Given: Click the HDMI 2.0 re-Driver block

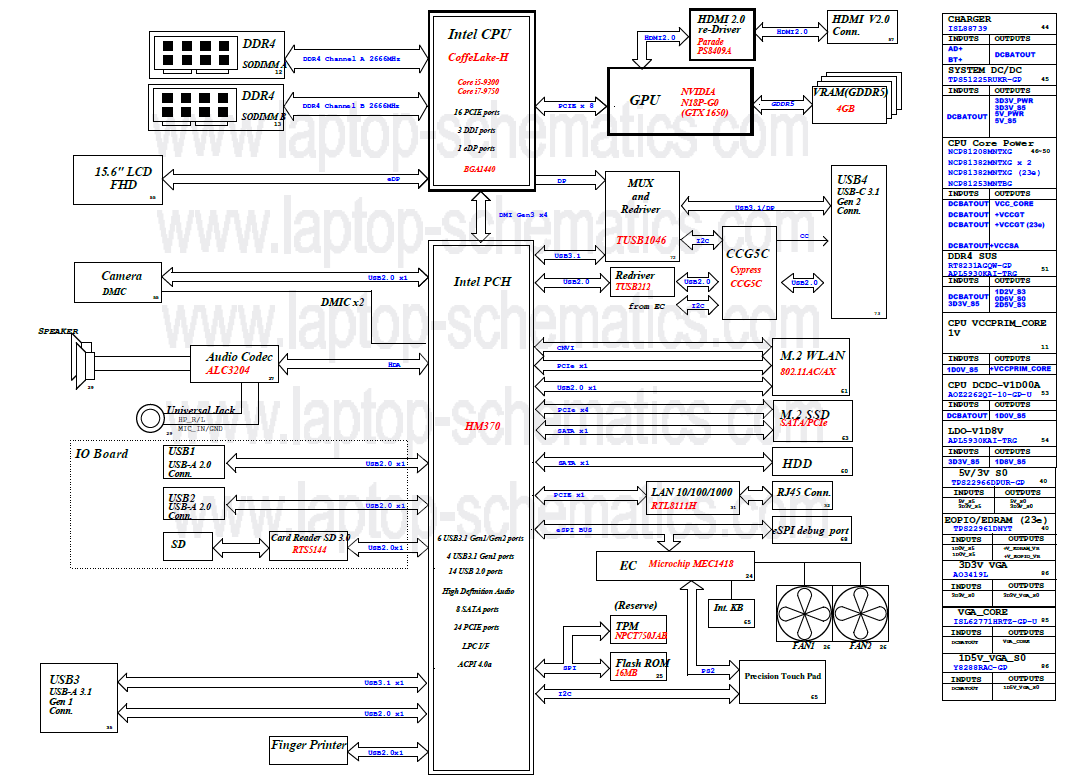Looking at the screenshot, I should tap(722, 35).
